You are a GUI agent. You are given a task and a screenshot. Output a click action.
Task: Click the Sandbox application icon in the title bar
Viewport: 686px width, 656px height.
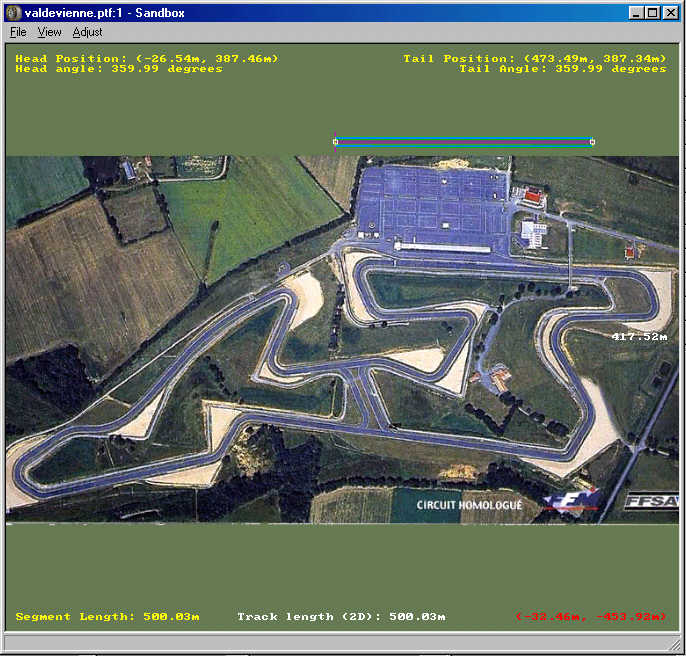pyautogui.click(x=14, y=13)
